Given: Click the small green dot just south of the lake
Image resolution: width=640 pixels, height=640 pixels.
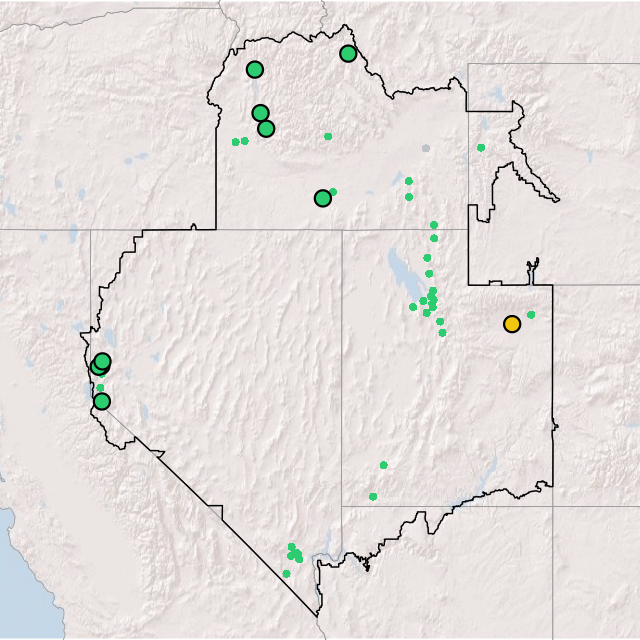Looking at the screenshot, I should [x=413, y=307].
